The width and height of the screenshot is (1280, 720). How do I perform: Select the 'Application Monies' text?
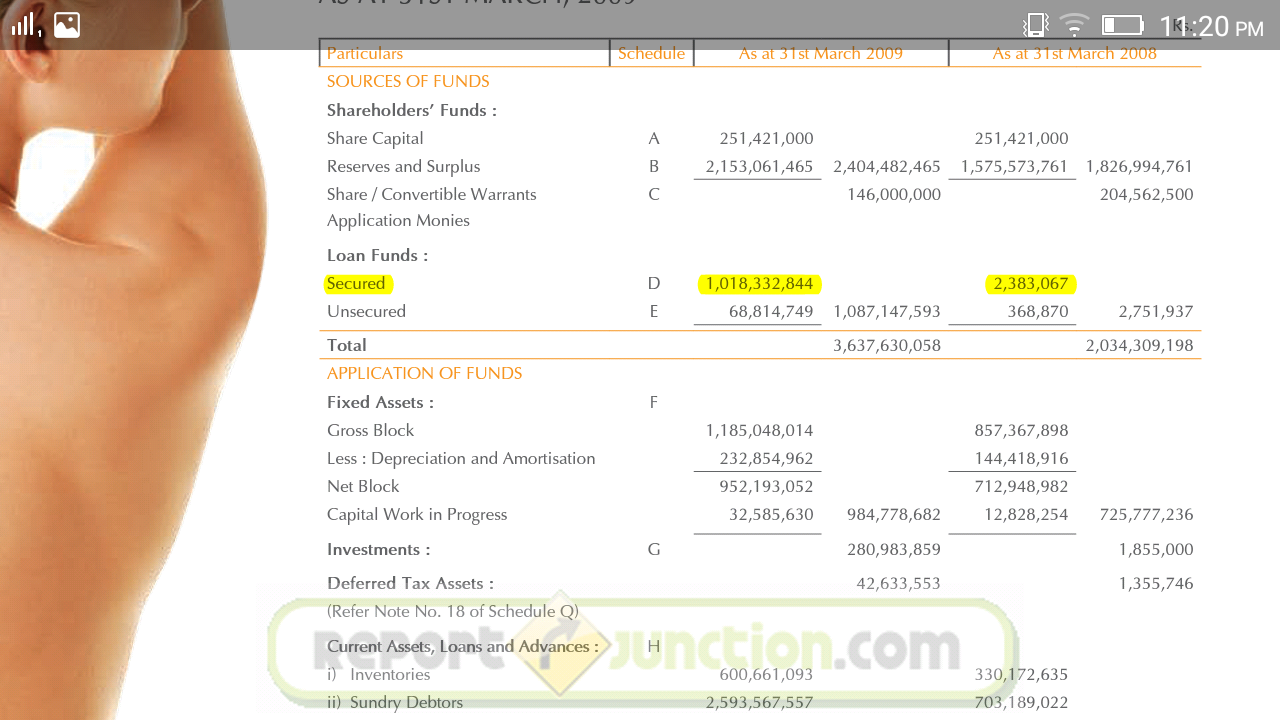398,220
